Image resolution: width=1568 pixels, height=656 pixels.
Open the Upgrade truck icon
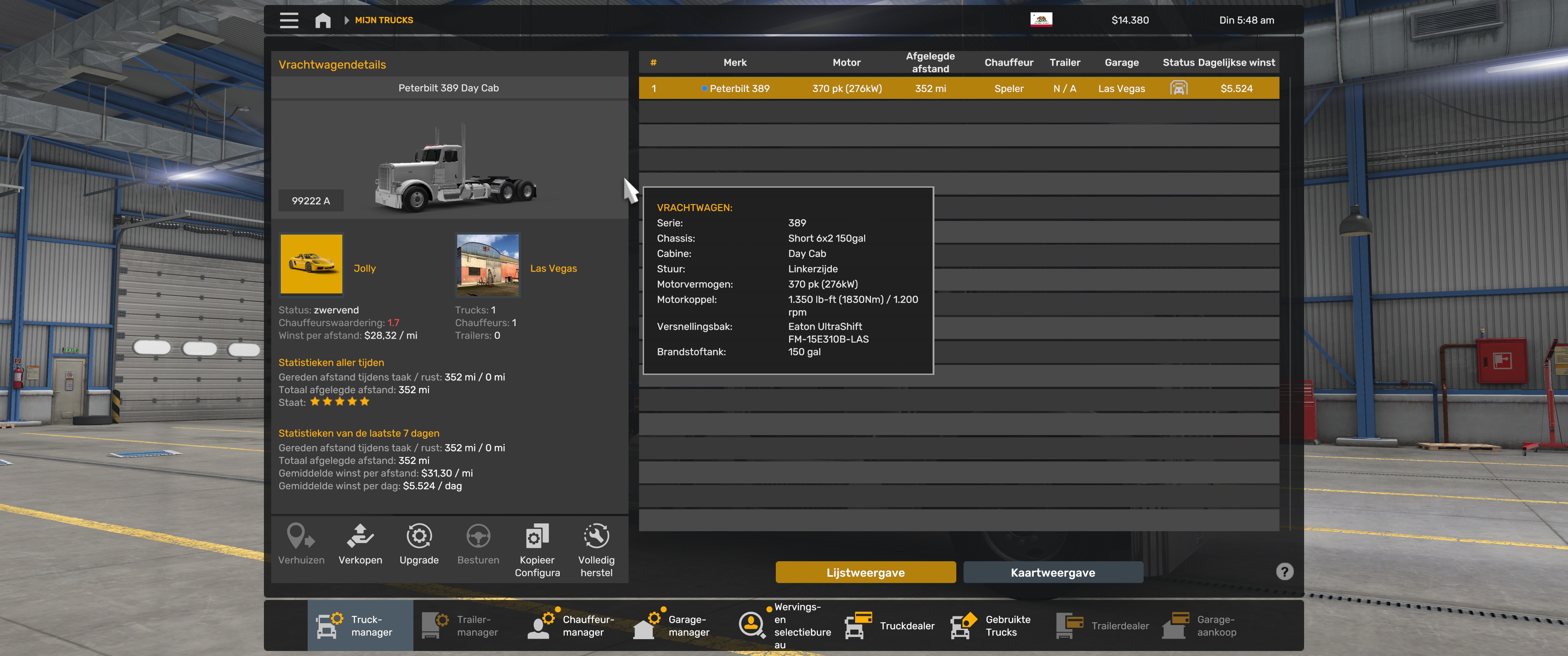tap(419, 537)
